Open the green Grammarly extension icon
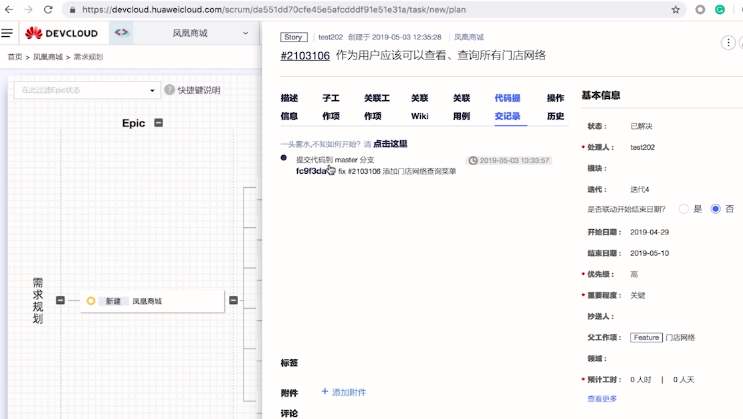The width and height of the screenshot is (743, 419). [x=720, y=9]
